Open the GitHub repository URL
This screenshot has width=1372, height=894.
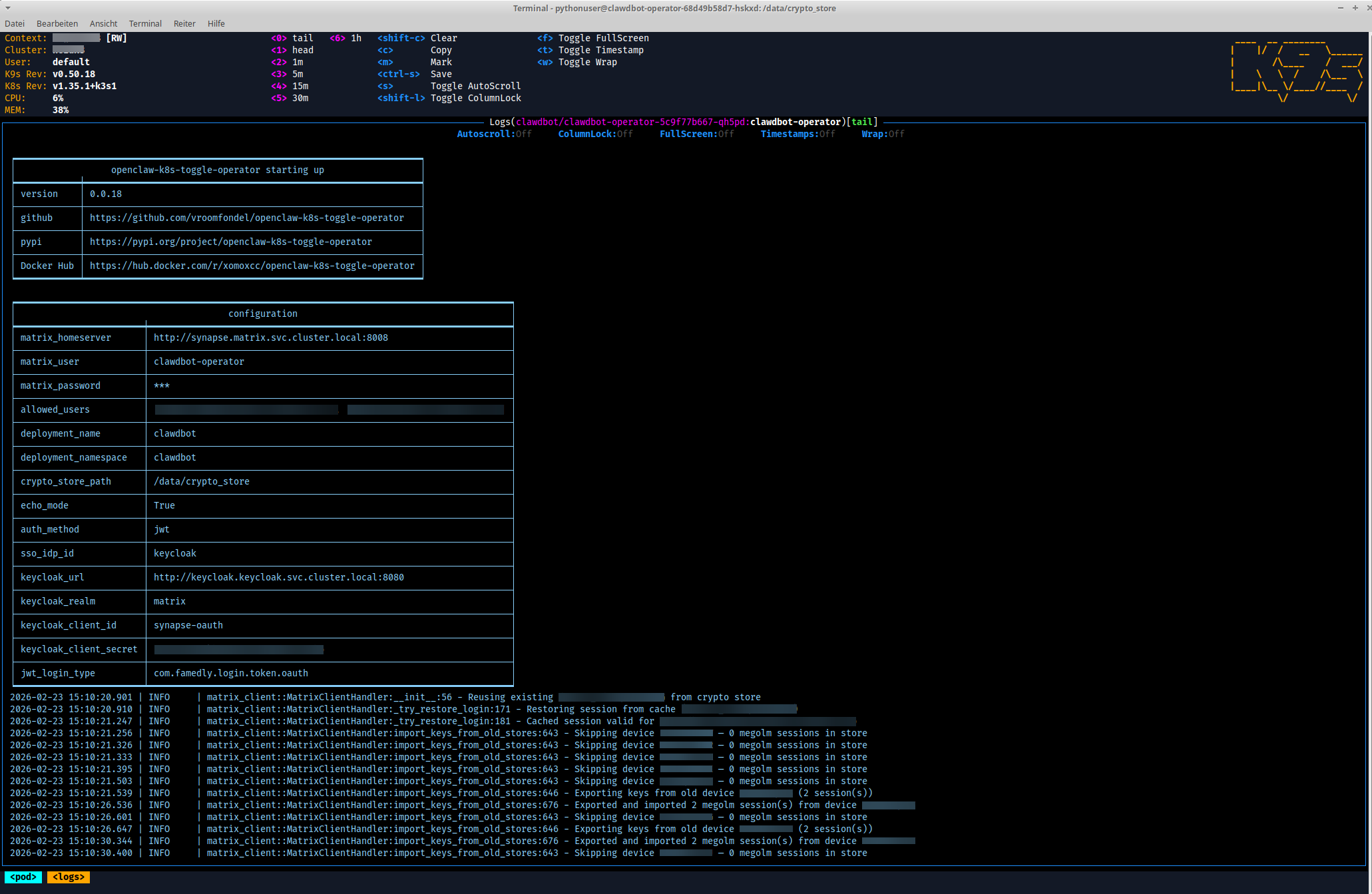246,218
